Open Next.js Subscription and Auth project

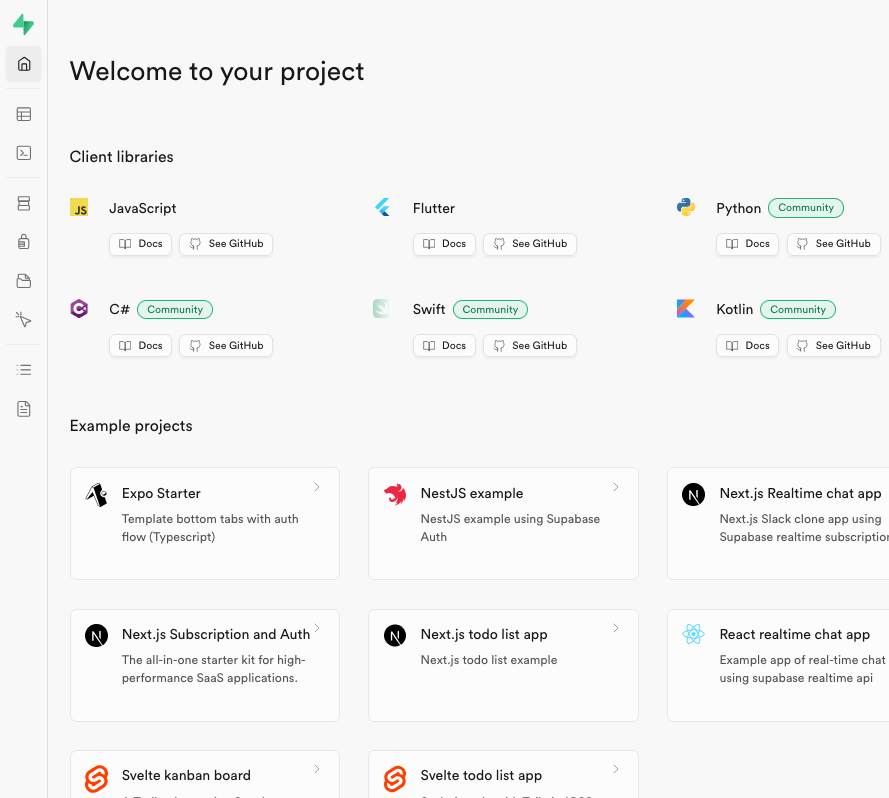pos(205,665)
